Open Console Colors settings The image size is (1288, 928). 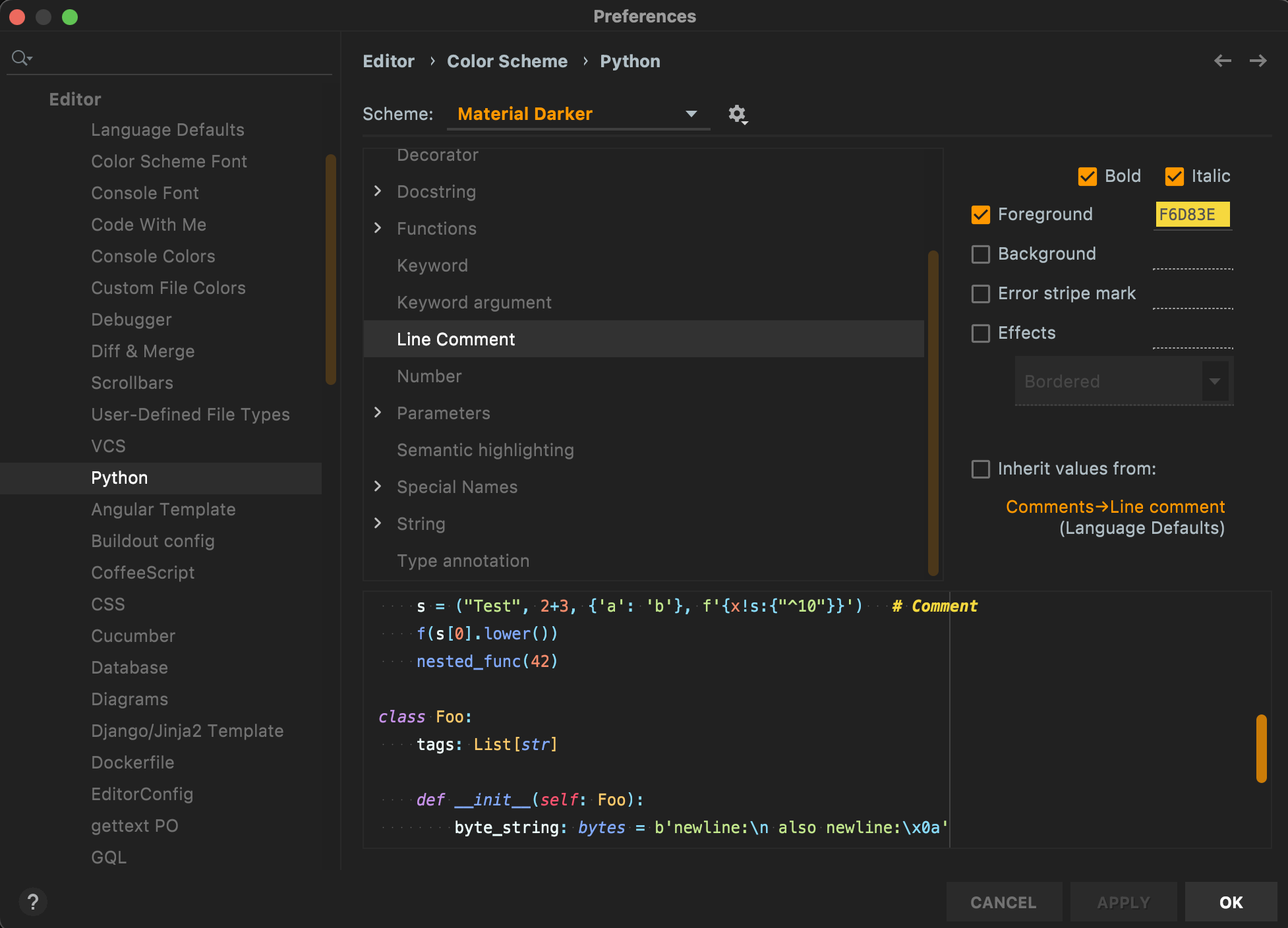point(153,256)
